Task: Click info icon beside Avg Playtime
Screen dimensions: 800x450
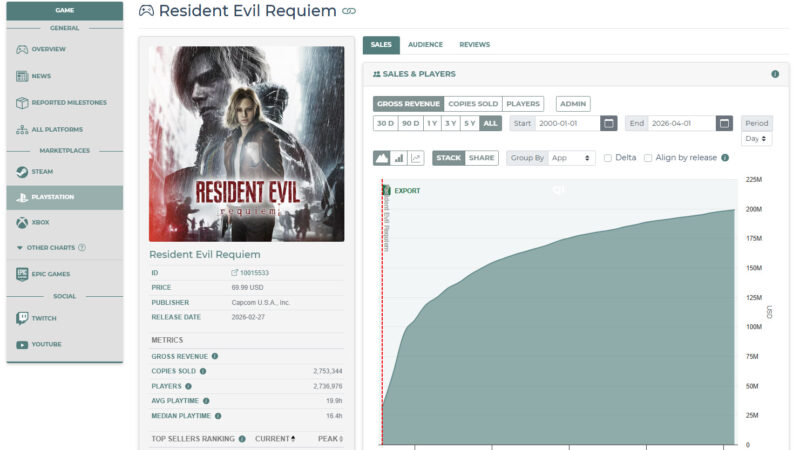Action: click(206, 401)
